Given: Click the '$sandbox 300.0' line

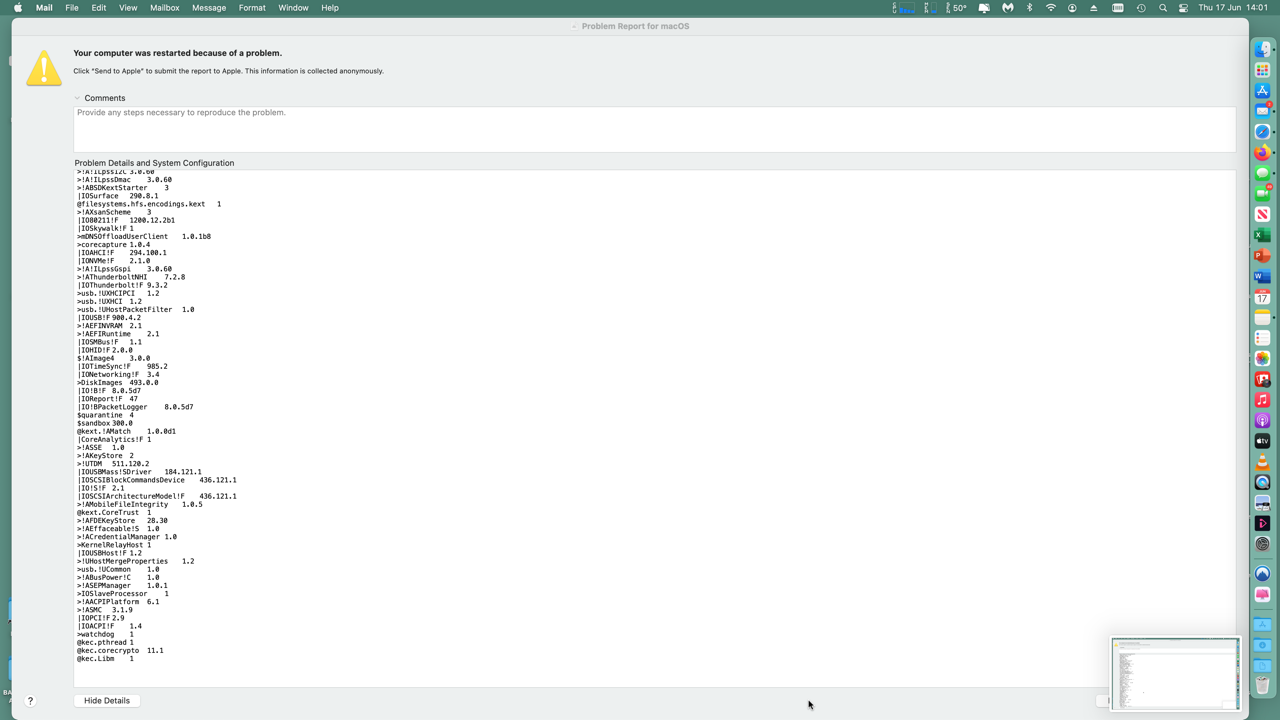Looking at the screenshot, I should point(105,423).
